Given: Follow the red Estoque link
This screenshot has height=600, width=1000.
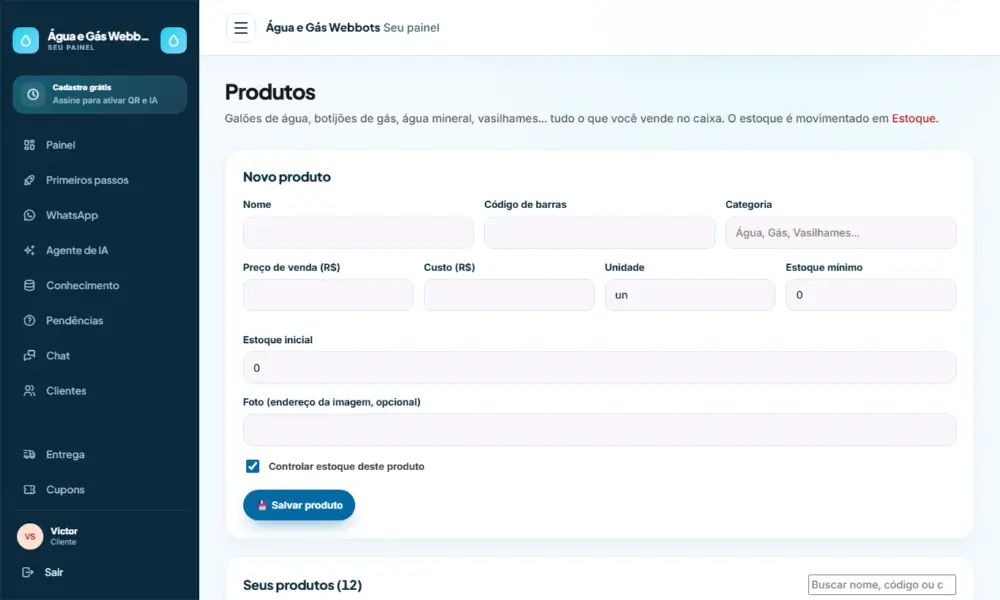Looking at the screenshot, I should click(913, 119).
